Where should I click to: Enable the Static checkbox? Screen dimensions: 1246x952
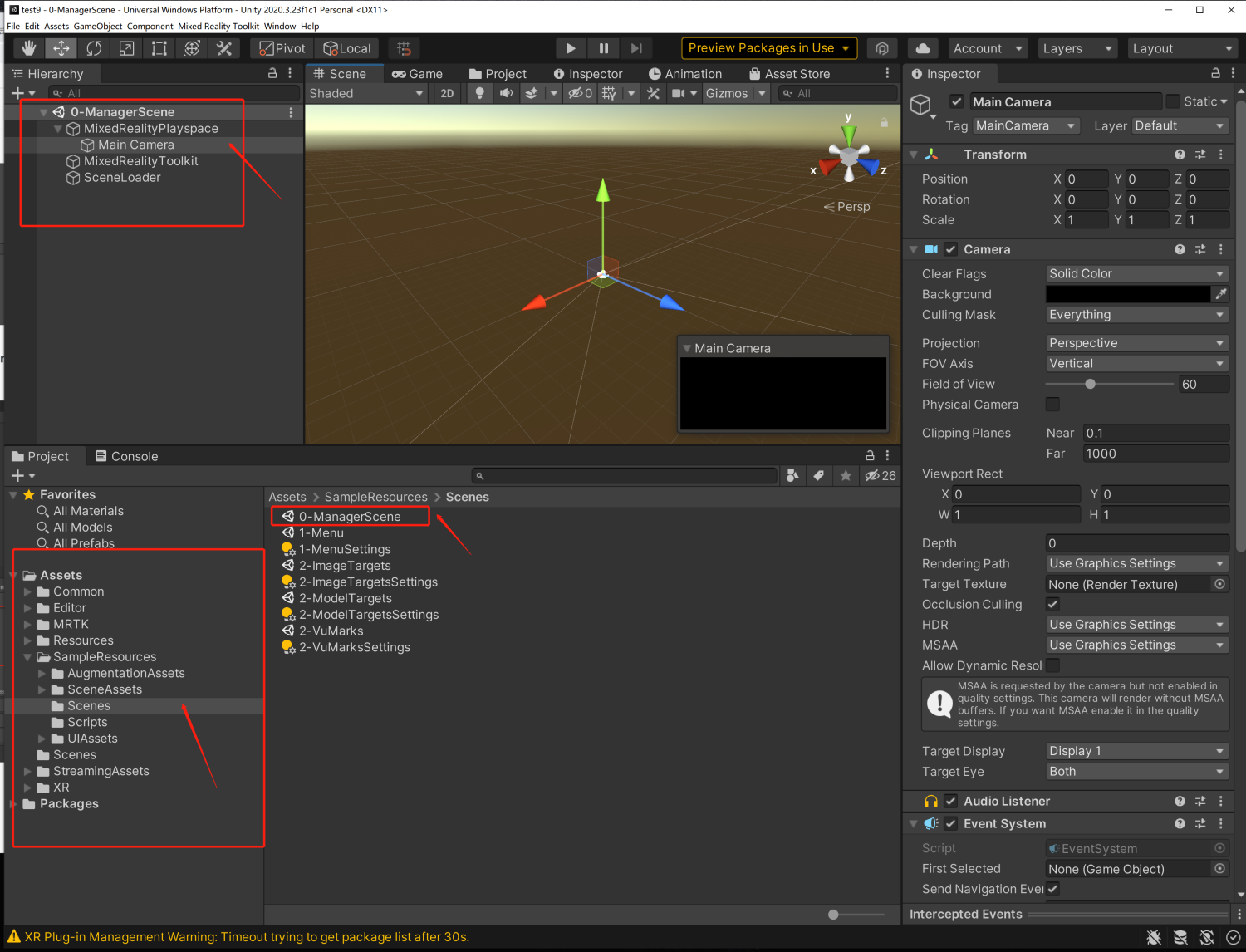point(1173,101)
